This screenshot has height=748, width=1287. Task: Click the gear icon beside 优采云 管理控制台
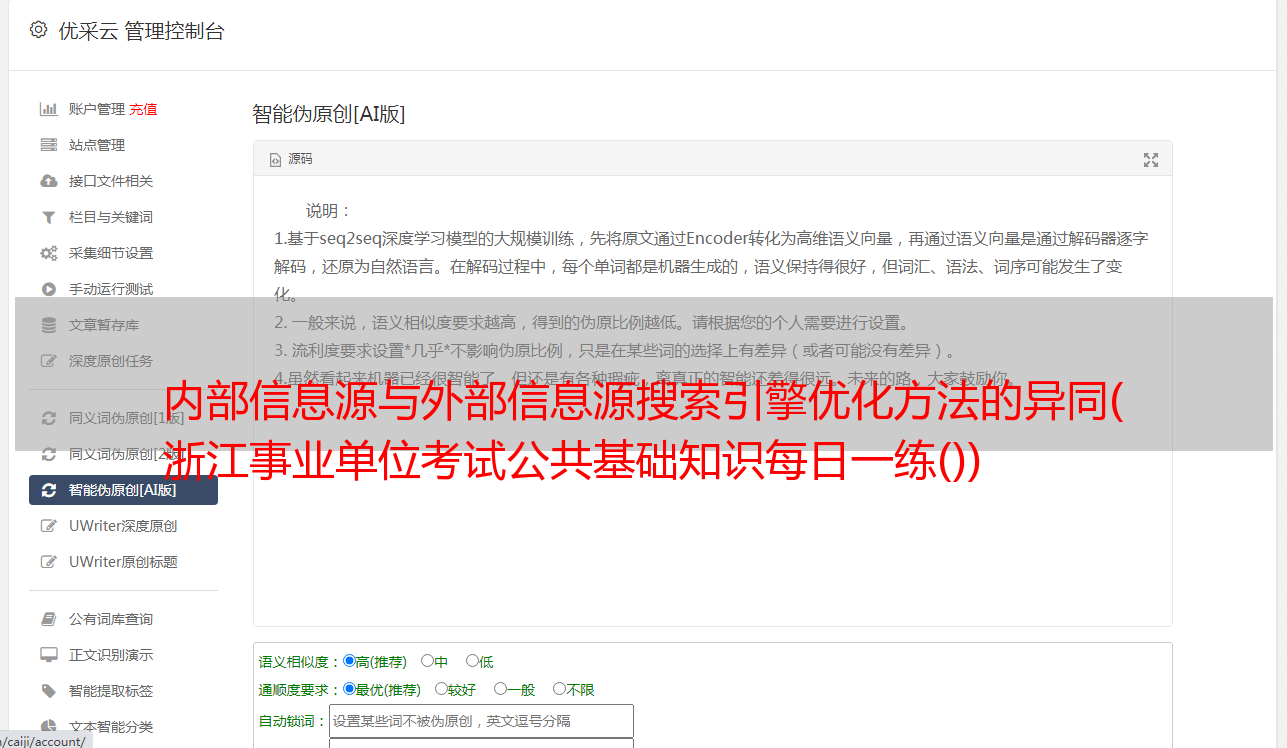pyautogui.click(x=38, y=30)
